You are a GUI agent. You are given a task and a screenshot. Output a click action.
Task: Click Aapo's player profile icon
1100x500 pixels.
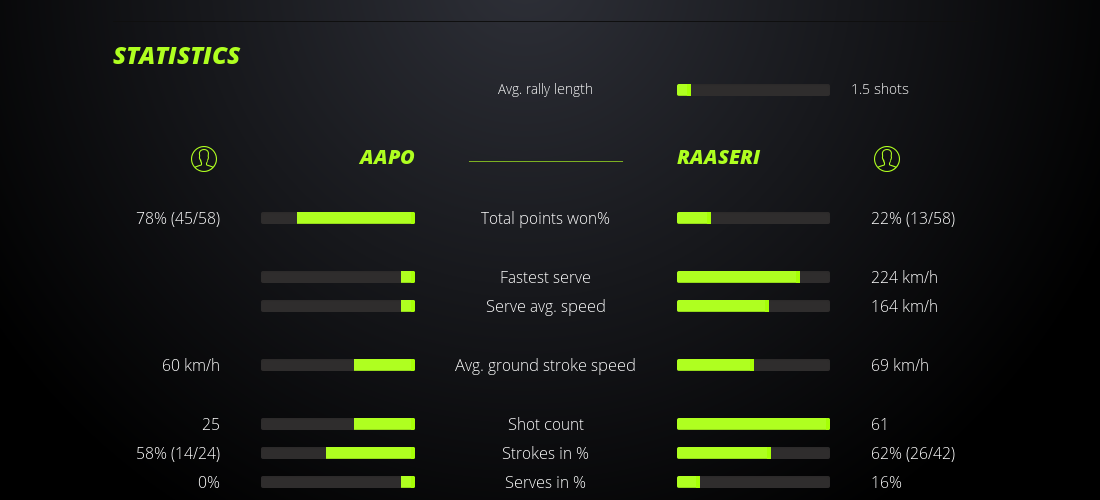click(x=203, y=158)
